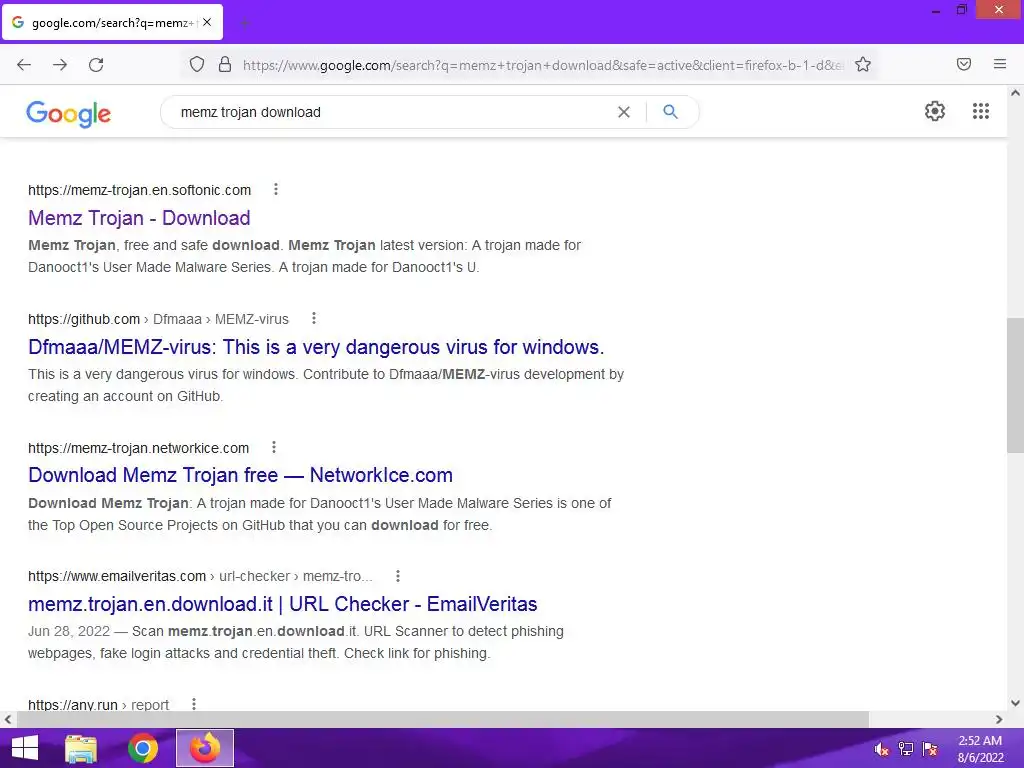The image size is (1024, 768).
Task: Select Firefox in the taskbar
Action: [205, 748]
